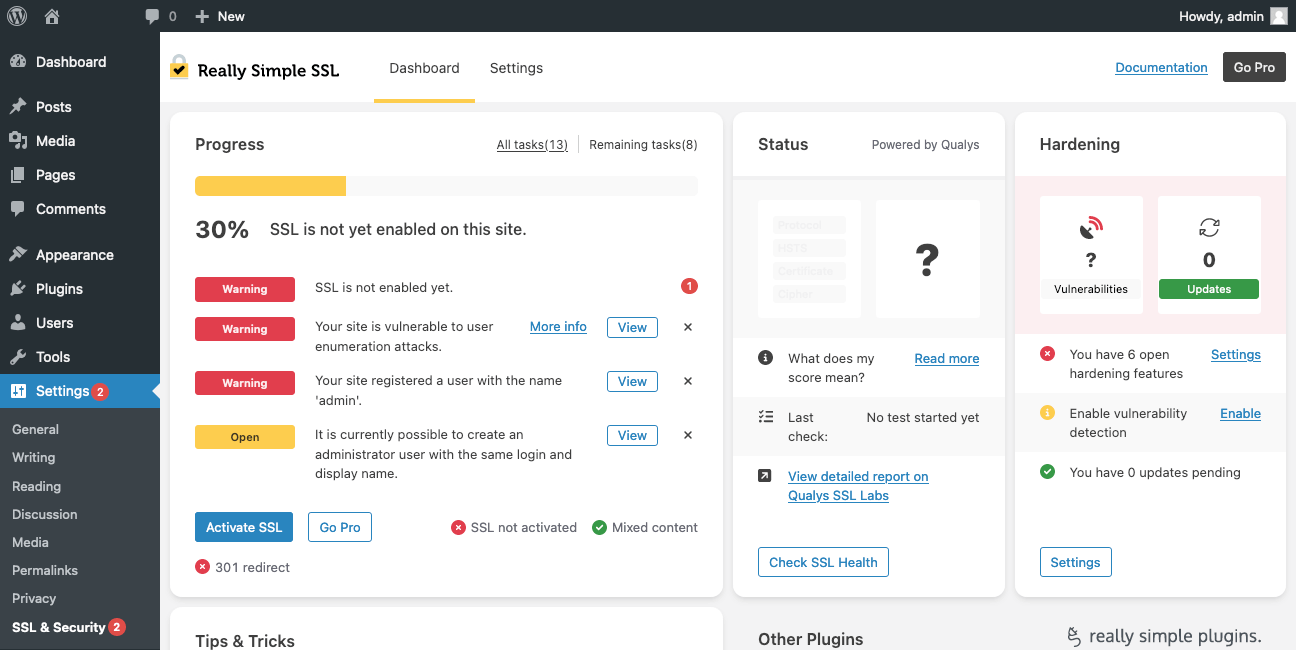
Task: Dismiss the open administrator user task
Action: point(688,435)
